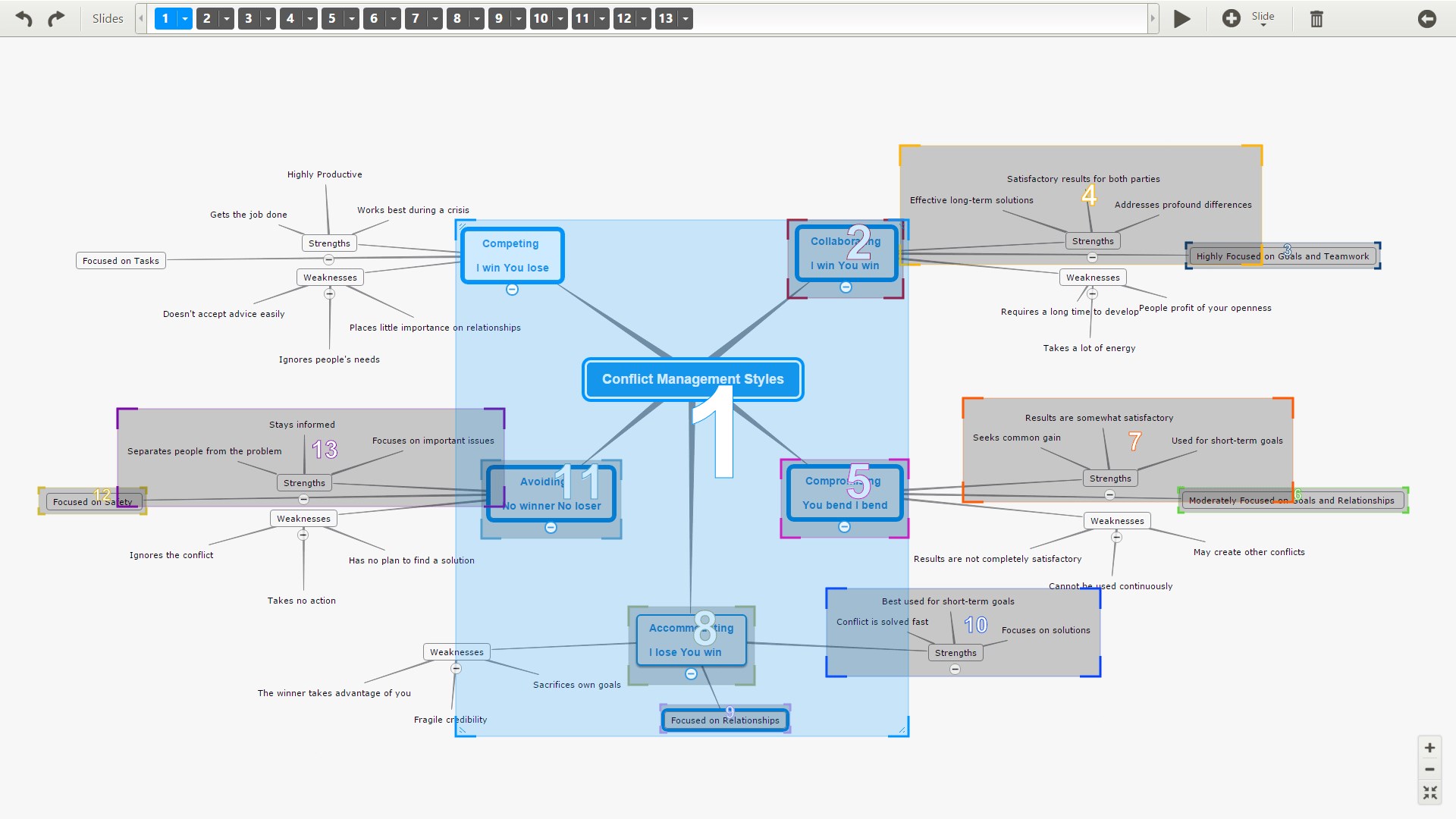Collapse the Accommodating topic branch
Image resolution: width=1456 pixels, height=819 pixels.
[x=691, y=673]
